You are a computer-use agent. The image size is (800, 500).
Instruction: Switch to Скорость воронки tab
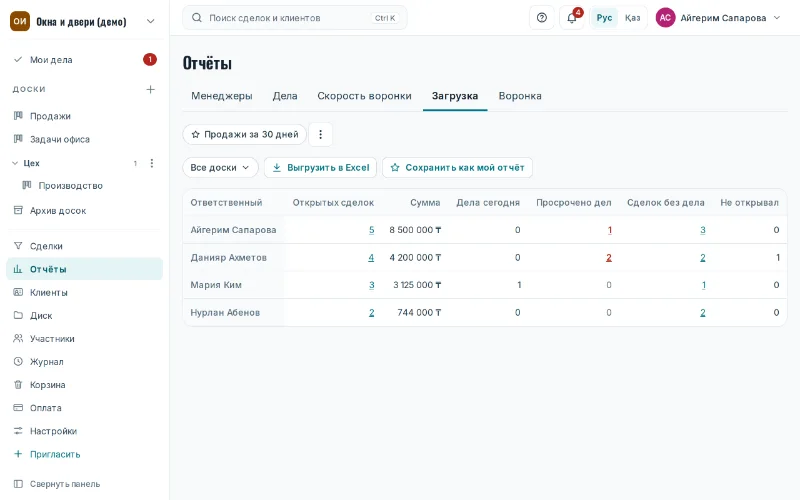point(364,96)
